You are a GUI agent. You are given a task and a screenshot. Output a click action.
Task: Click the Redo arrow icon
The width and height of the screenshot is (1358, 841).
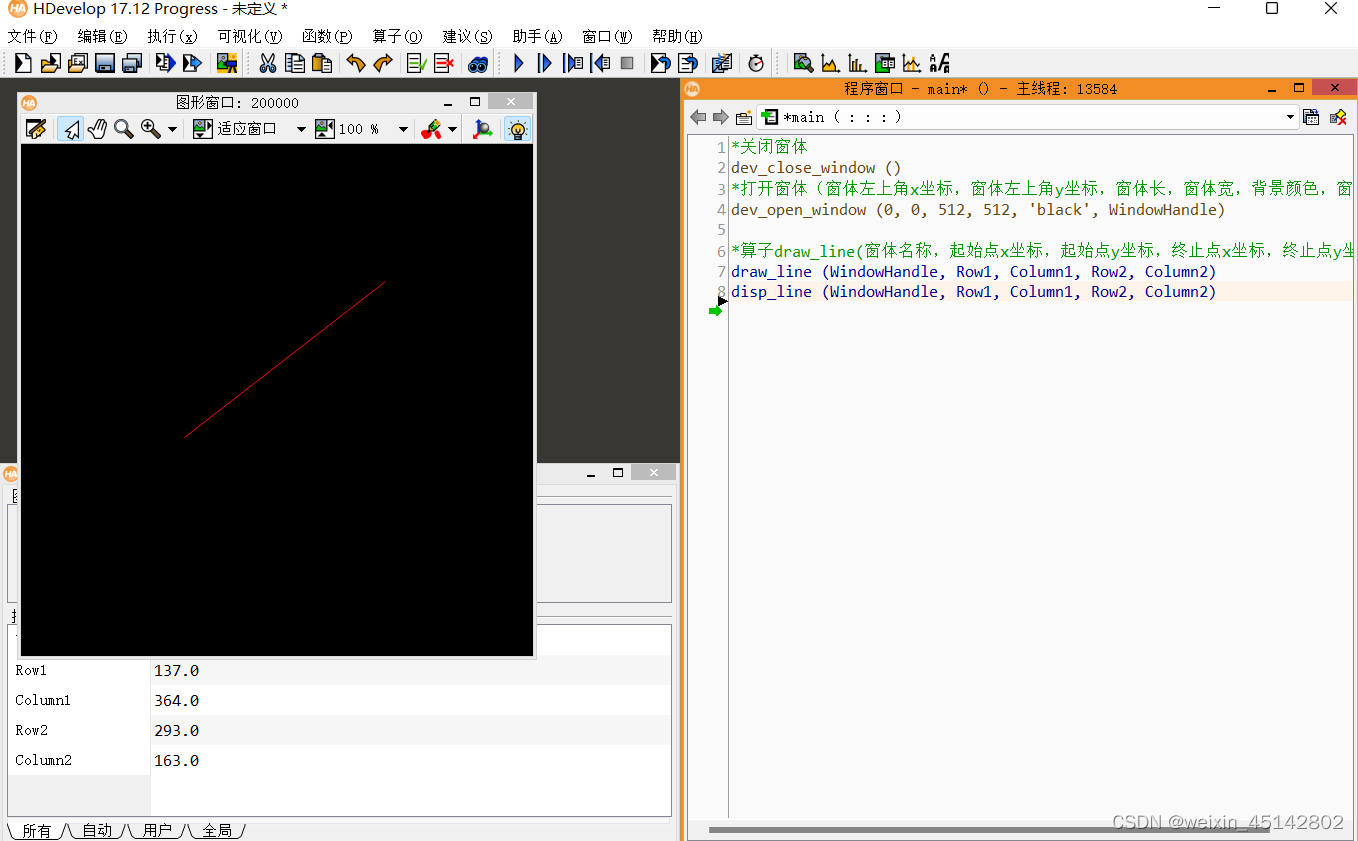383,63
